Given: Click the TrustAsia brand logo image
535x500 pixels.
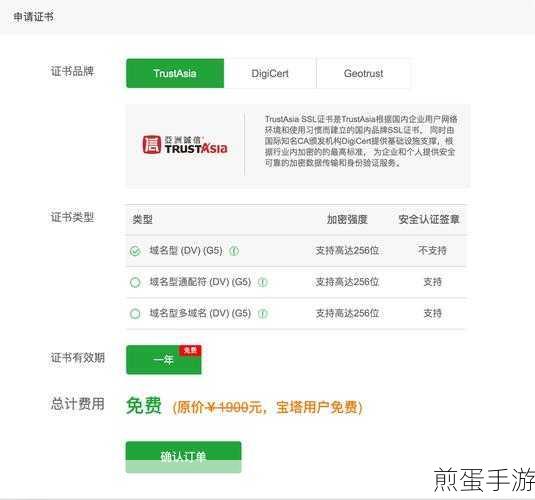Looking at the screenshot, I should pos(185,145).
